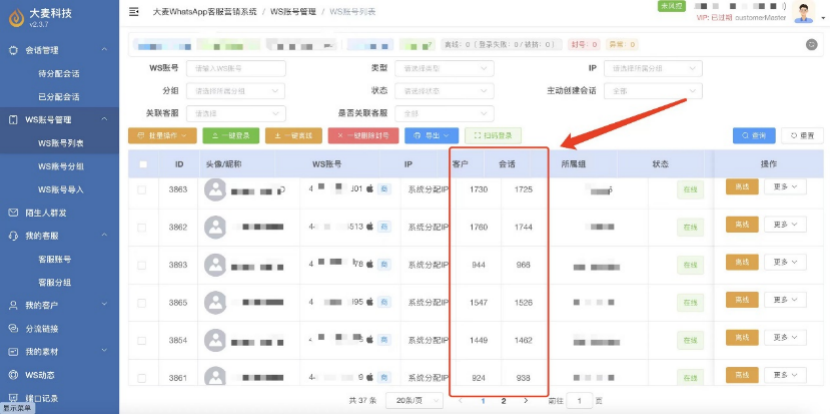Open 分流链接 via its link icon
Screen dimensions: 832x414
14,329
